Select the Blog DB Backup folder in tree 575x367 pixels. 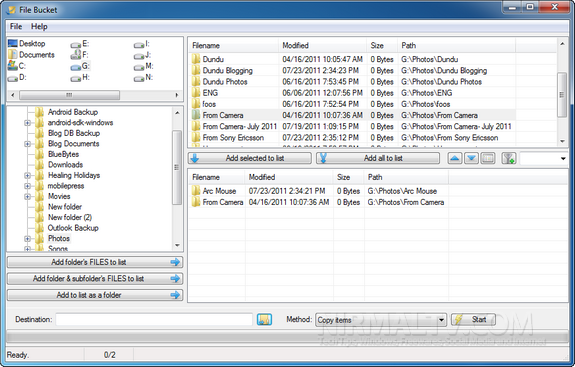click(x=74, y=133)
